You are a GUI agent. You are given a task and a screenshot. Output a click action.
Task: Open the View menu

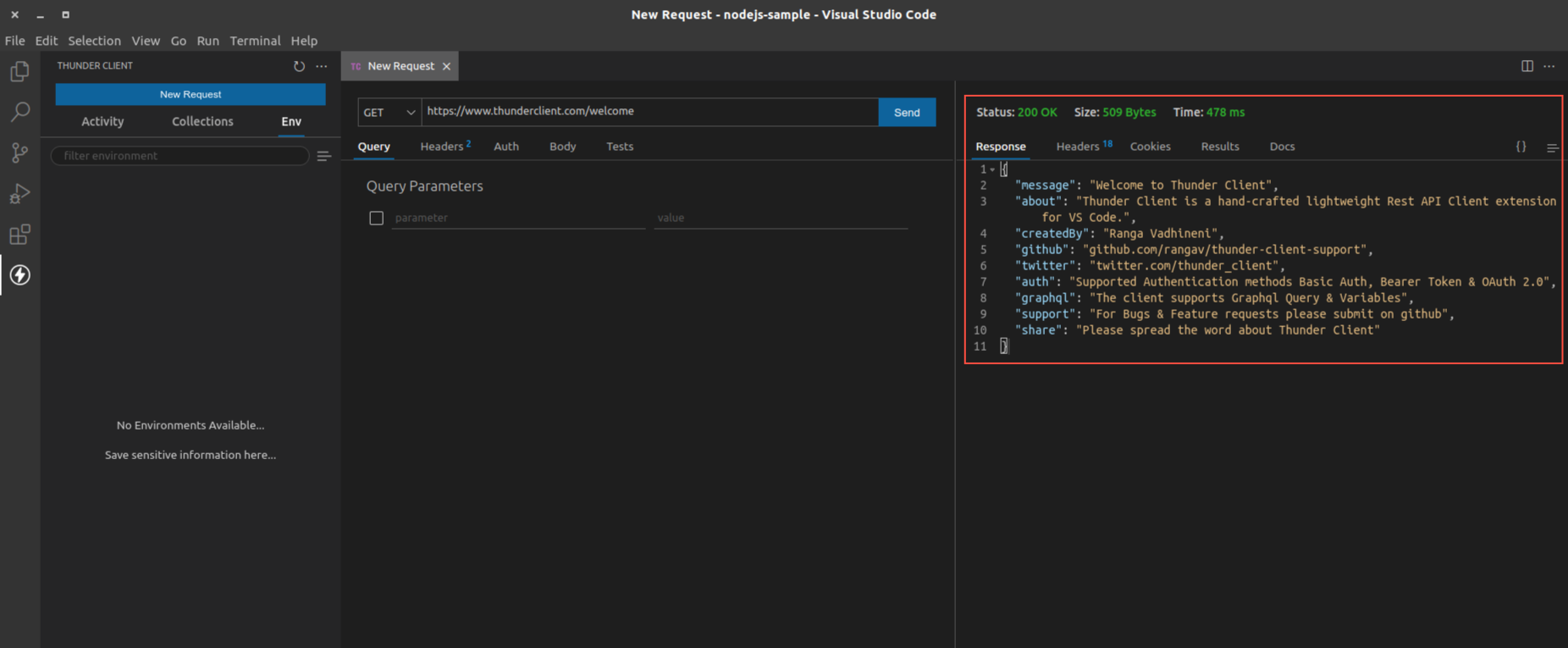click(146, 41)
